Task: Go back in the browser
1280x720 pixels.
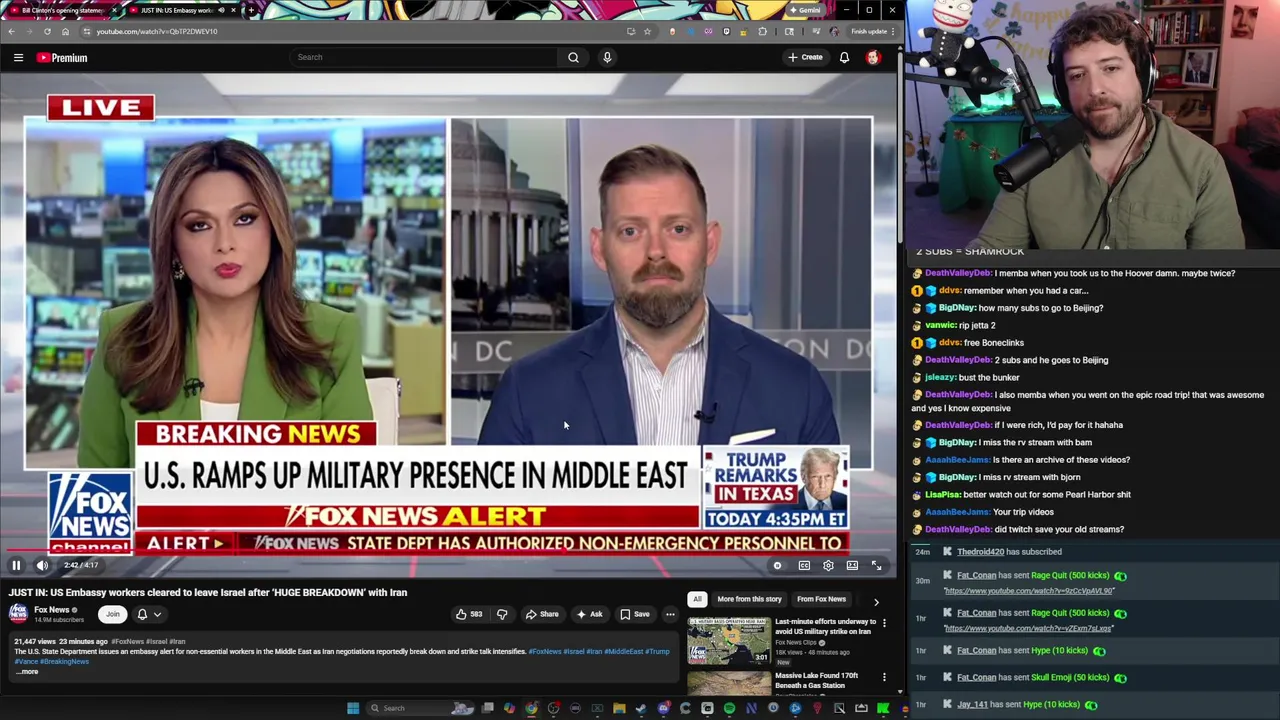Action: [11, 31]
